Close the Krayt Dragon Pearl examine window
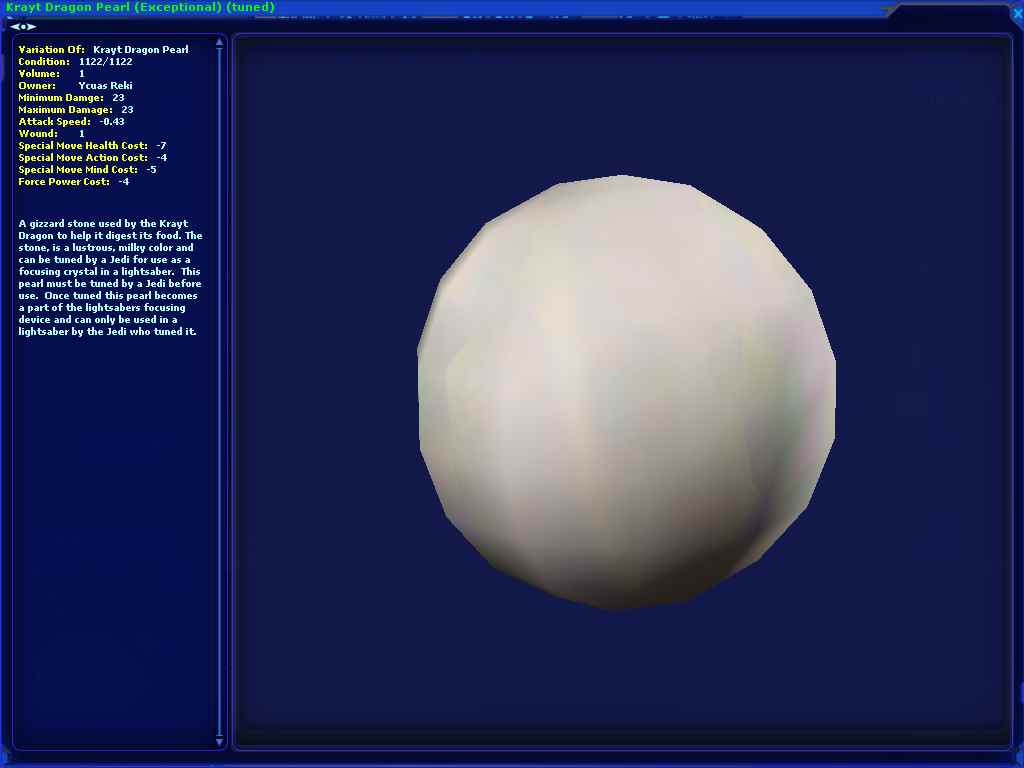The image size is (1024, 768). (x=1017, y=13)
